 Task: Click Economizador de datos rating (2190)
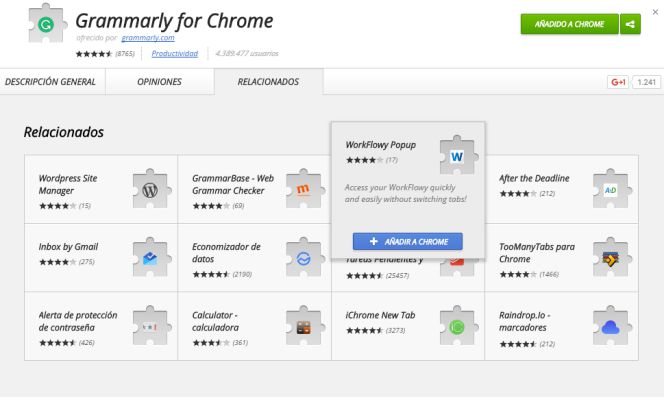point(222,275)
